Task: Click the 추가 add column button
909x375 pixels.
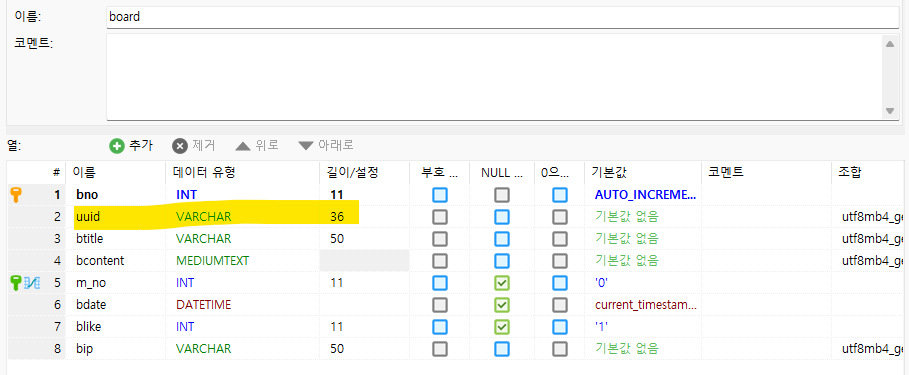Action: [x=131, y=145]
